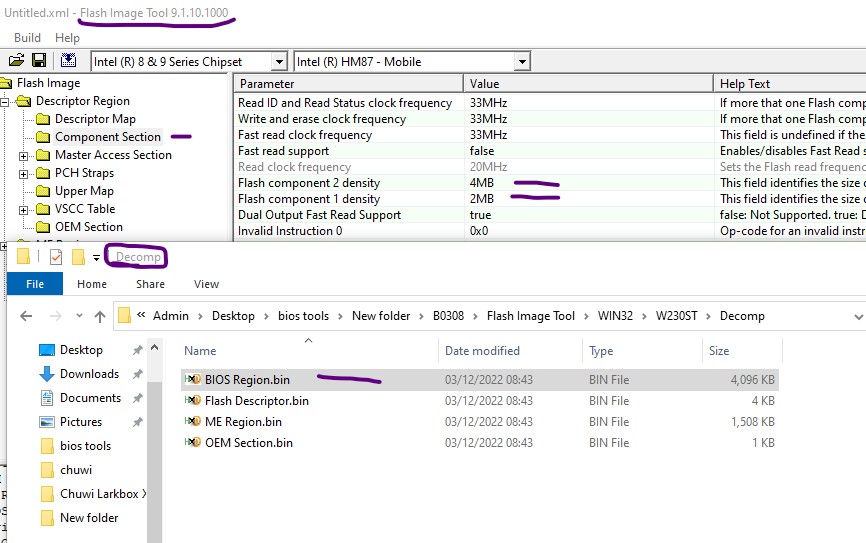Click the Help Text column header
This screenshot has width=866, height=543.
point(790,83)
